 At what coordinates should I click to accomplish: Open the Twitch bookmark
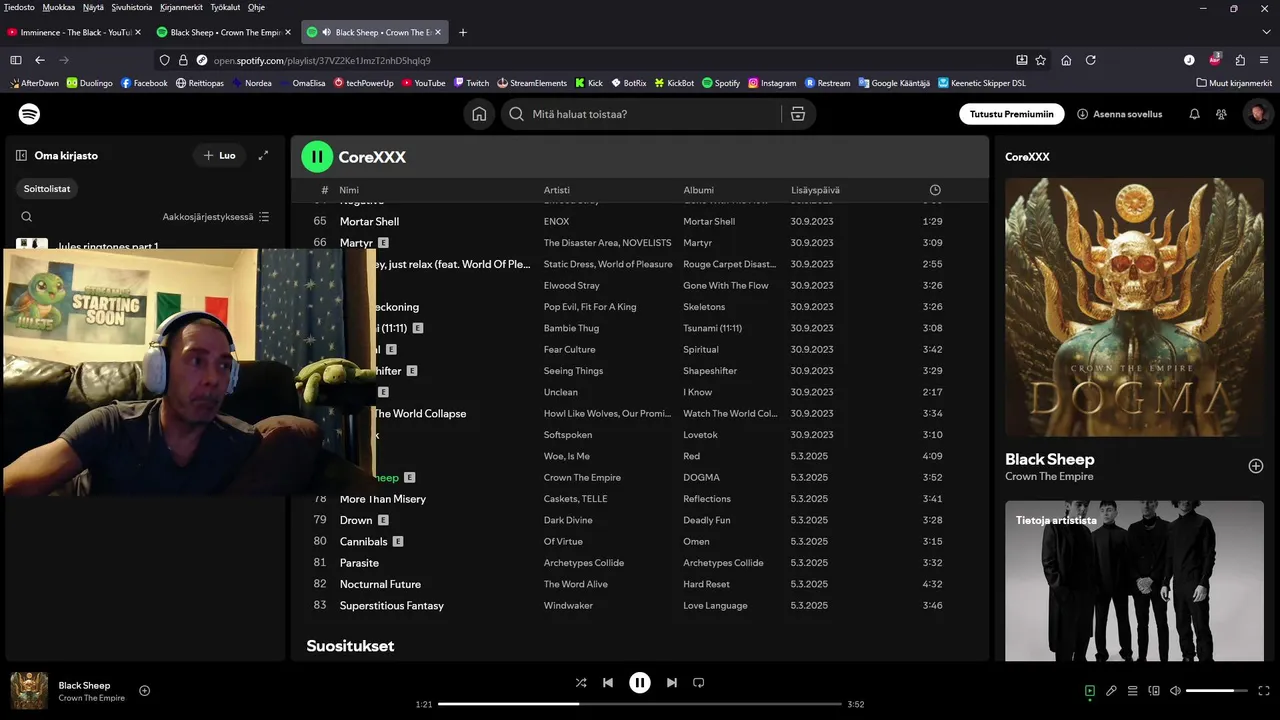tap(471, 83)
